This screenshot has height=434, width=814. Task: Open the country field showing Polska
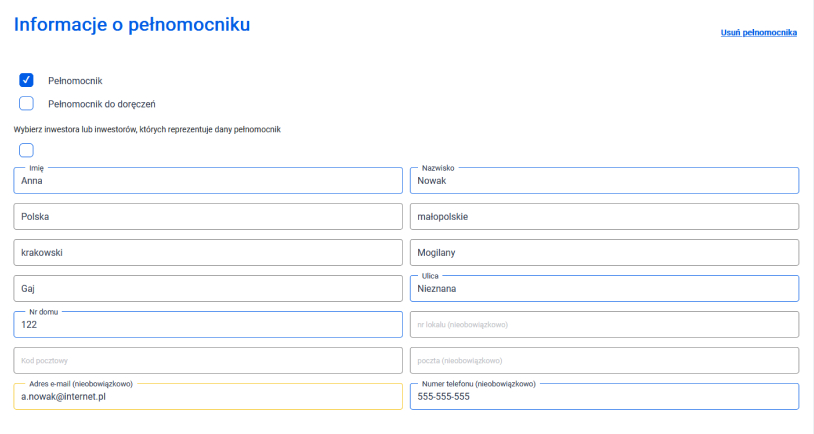208,216
